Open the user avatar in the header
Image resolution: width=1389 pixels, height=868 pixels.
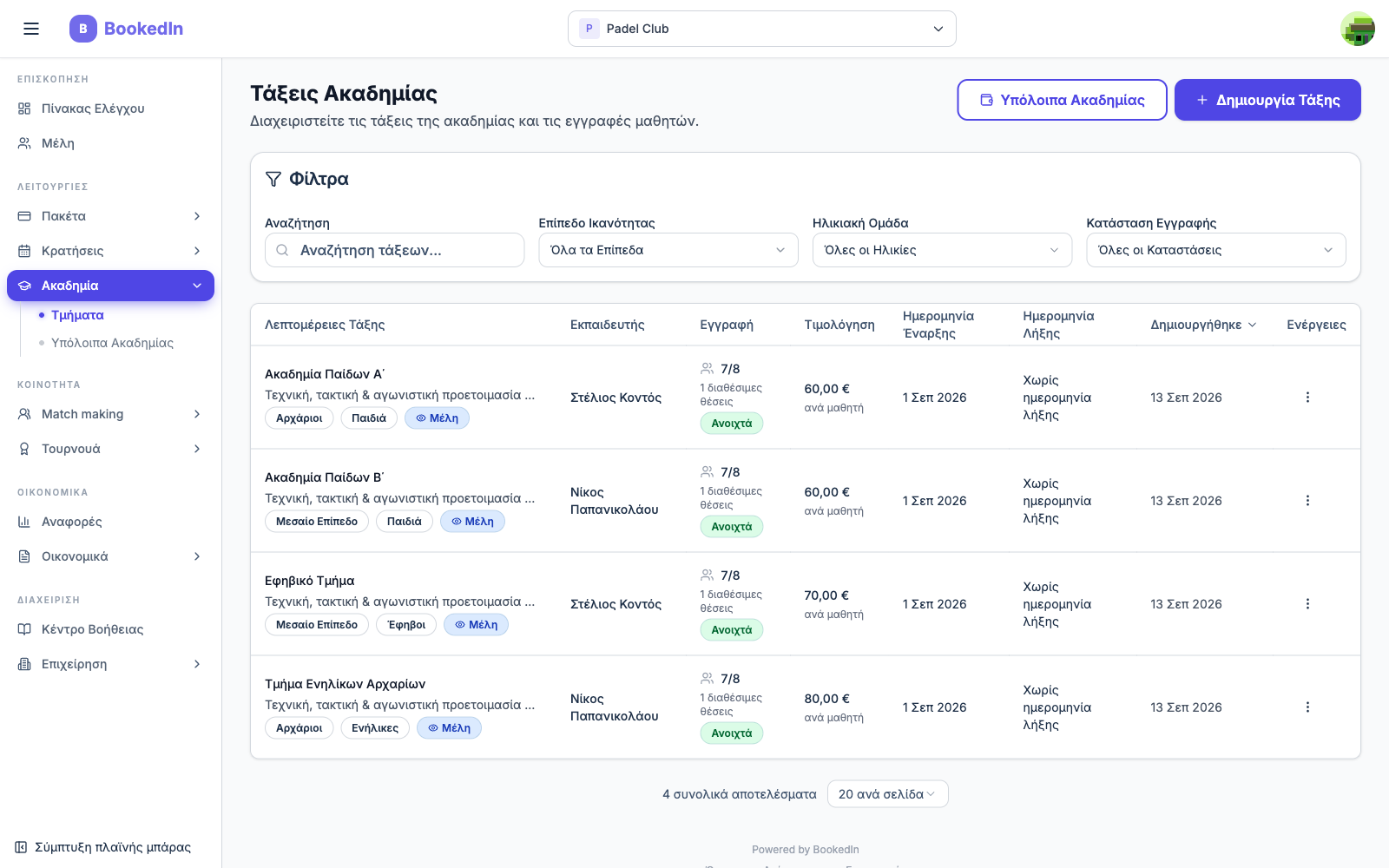point(1358,29)
